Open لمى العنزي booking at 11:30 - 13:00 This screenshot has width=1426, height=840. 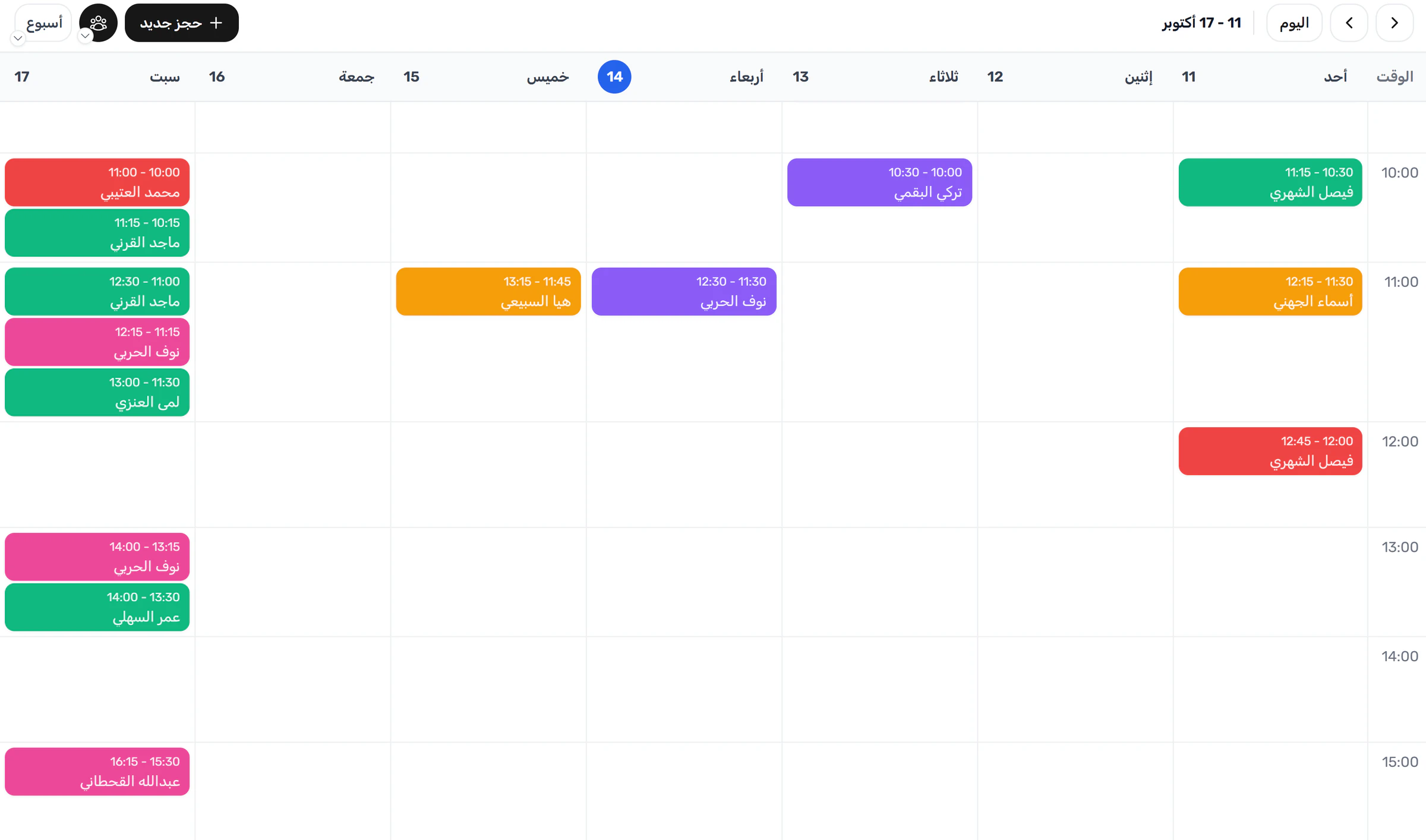click(97, 392)
